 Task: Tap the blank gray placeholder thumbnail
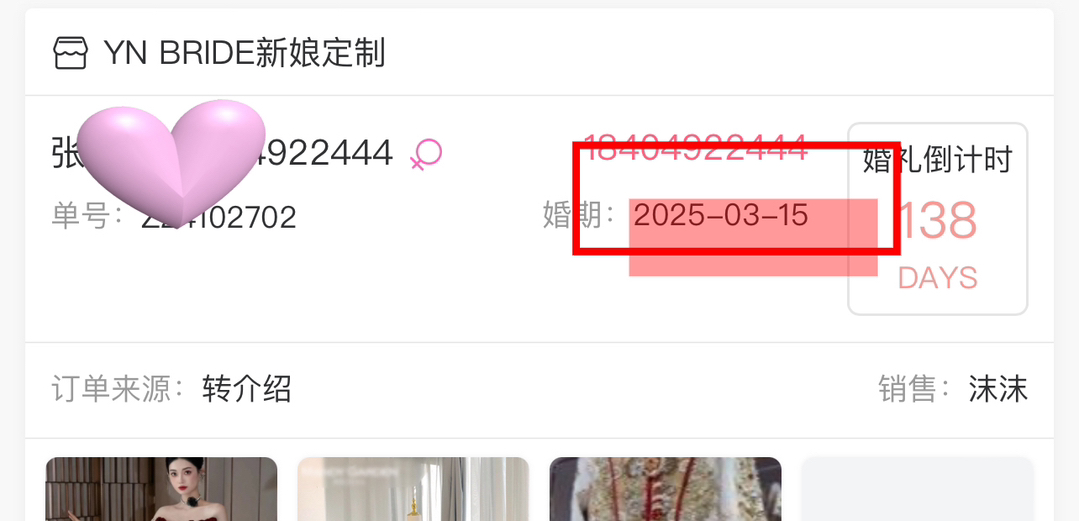tap(917, 489)
